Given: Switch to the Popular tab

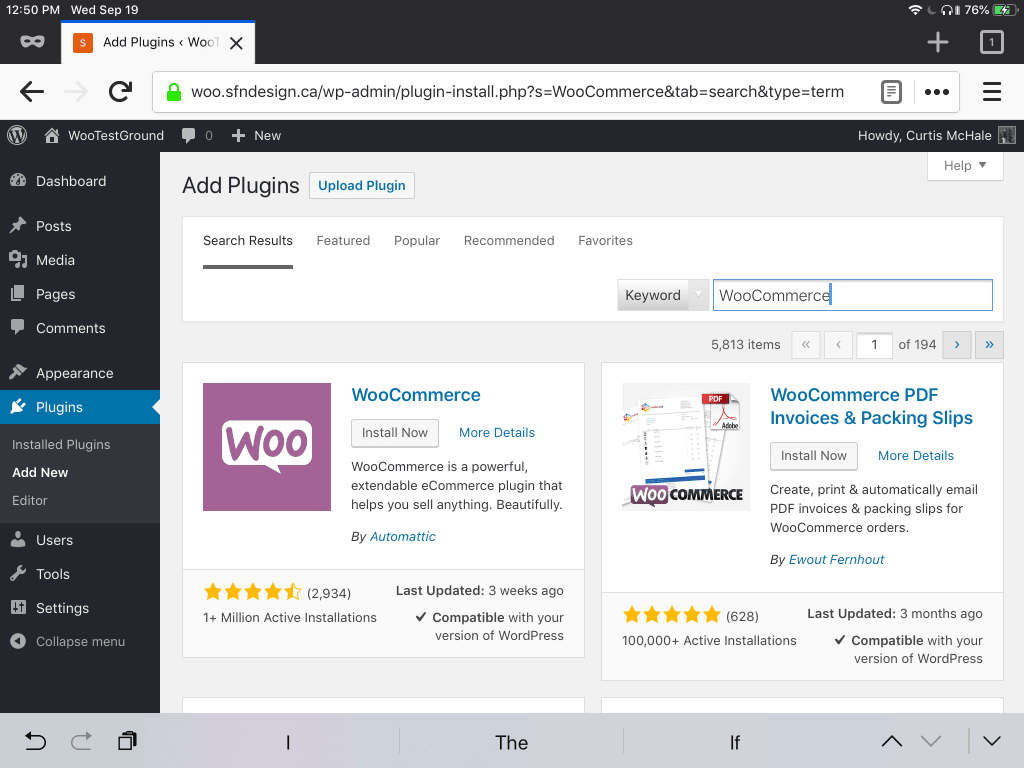Looking at the screenshot, I should [417, 240].
